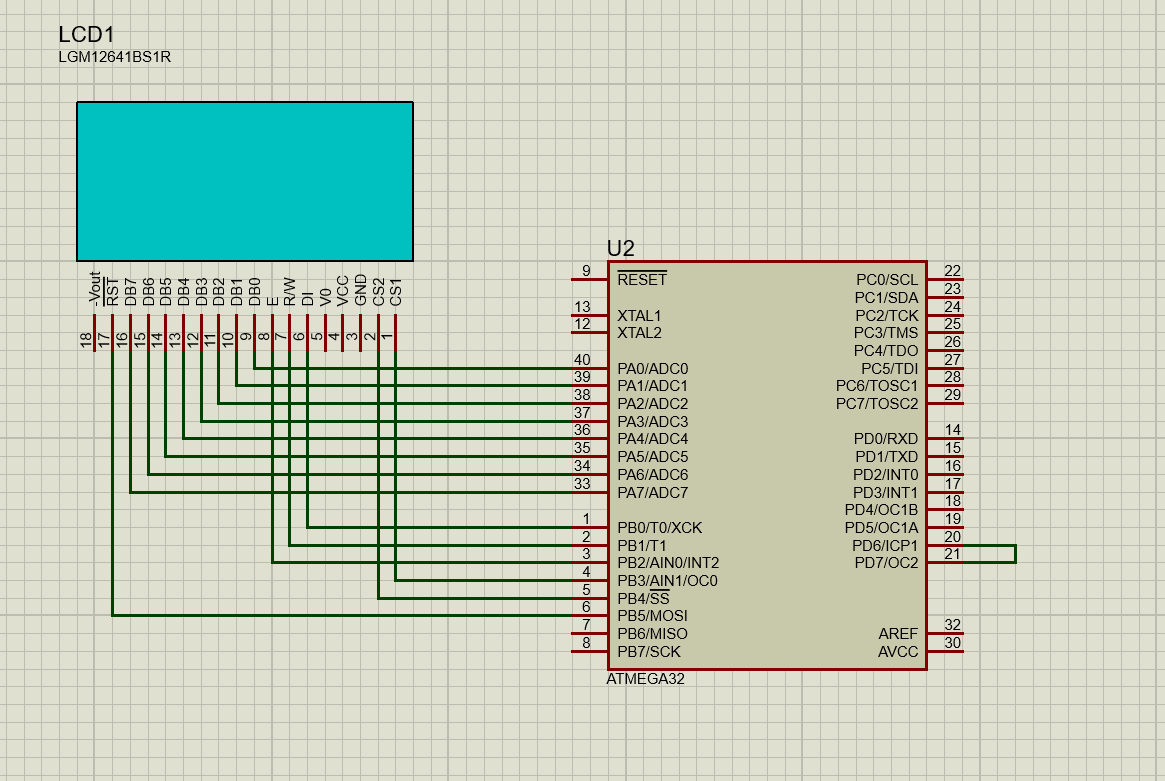Click the PA0/ADC0 pin label
Viewport: 1165px width, 781px height.
[652, 369]
